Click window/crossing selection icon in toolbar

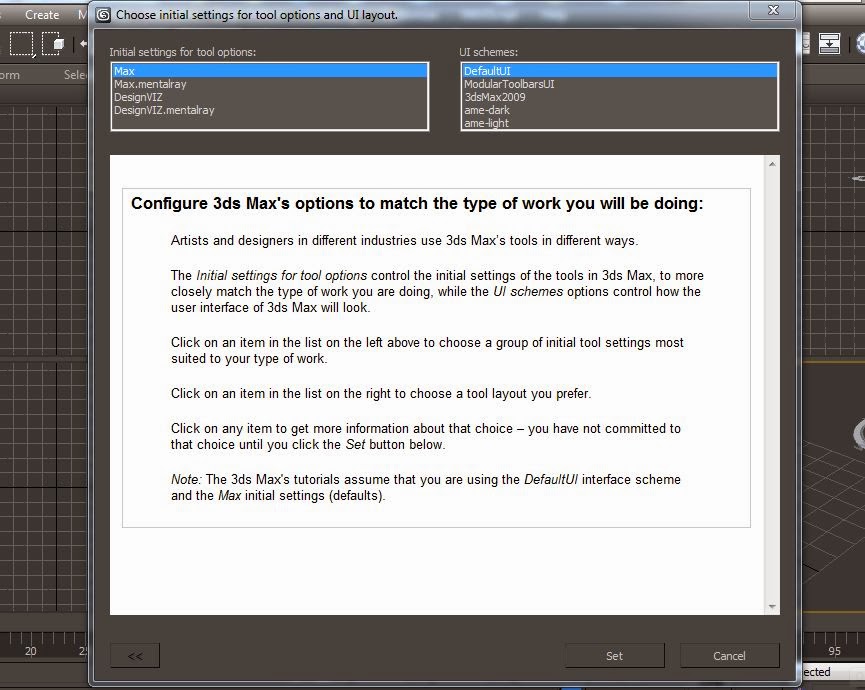coord(54,44)
